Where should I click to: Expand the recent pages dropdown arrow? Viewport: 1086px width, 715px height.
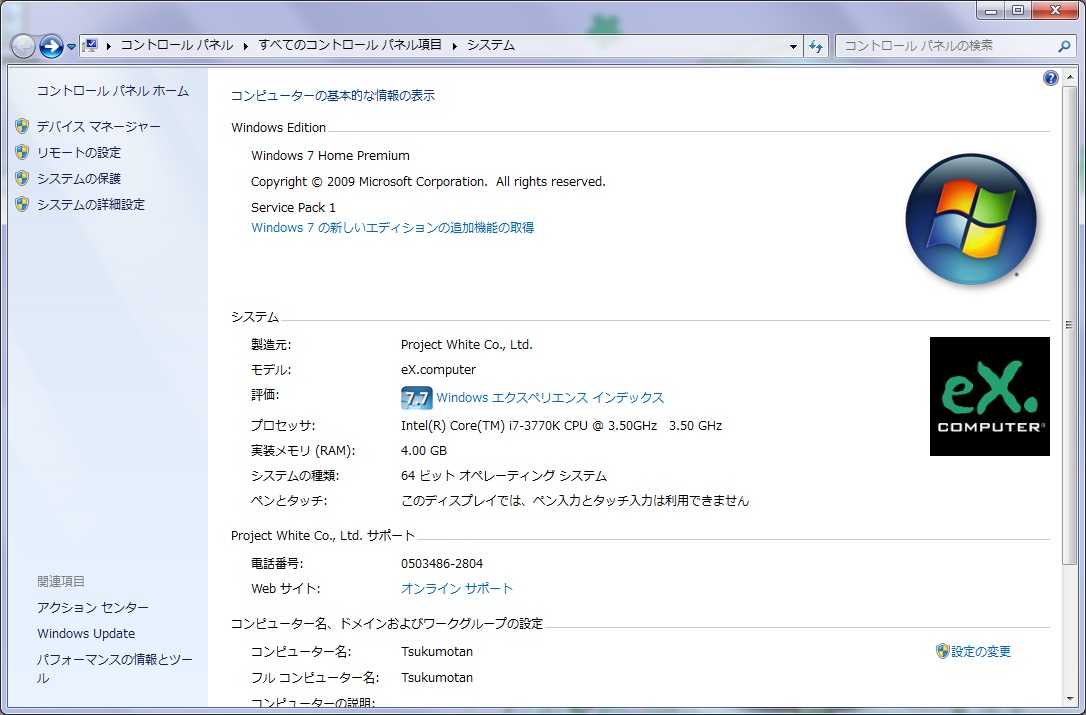point(72,47)
